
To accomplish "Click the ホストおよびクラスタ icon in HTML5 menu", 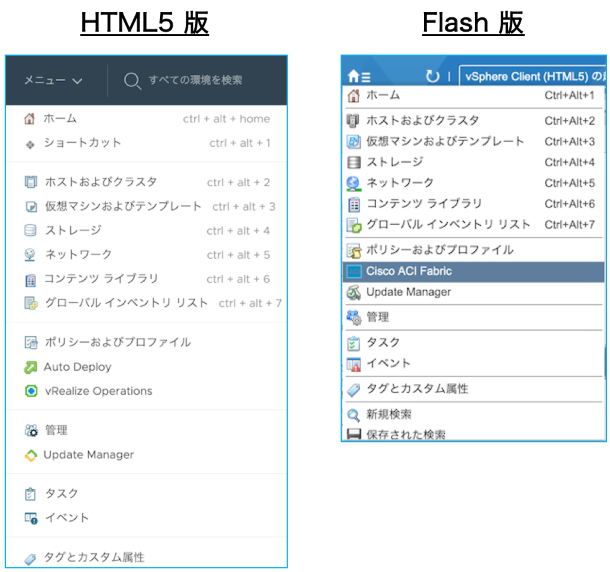I will [x=31, y=182].
